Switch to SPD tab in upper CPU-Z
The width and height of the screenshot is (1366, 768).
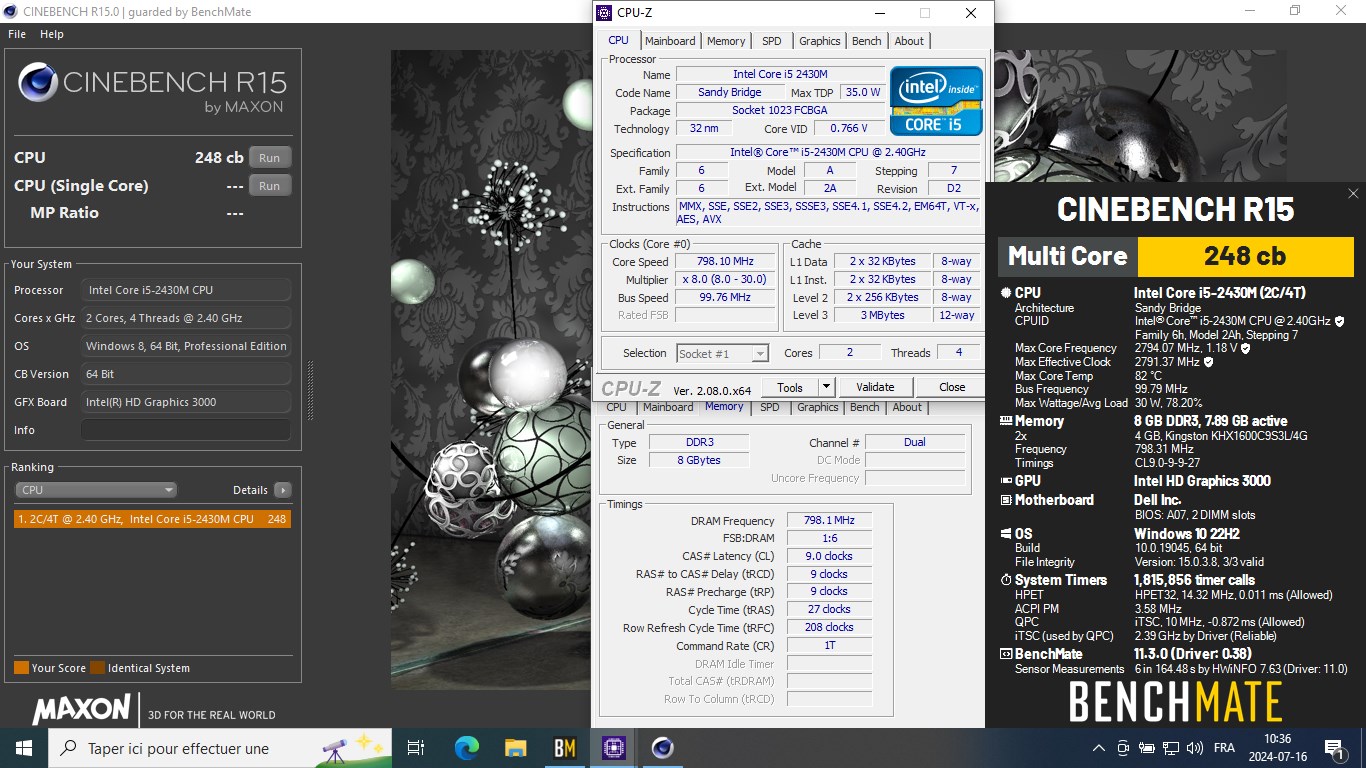click(x=772, y=41)
